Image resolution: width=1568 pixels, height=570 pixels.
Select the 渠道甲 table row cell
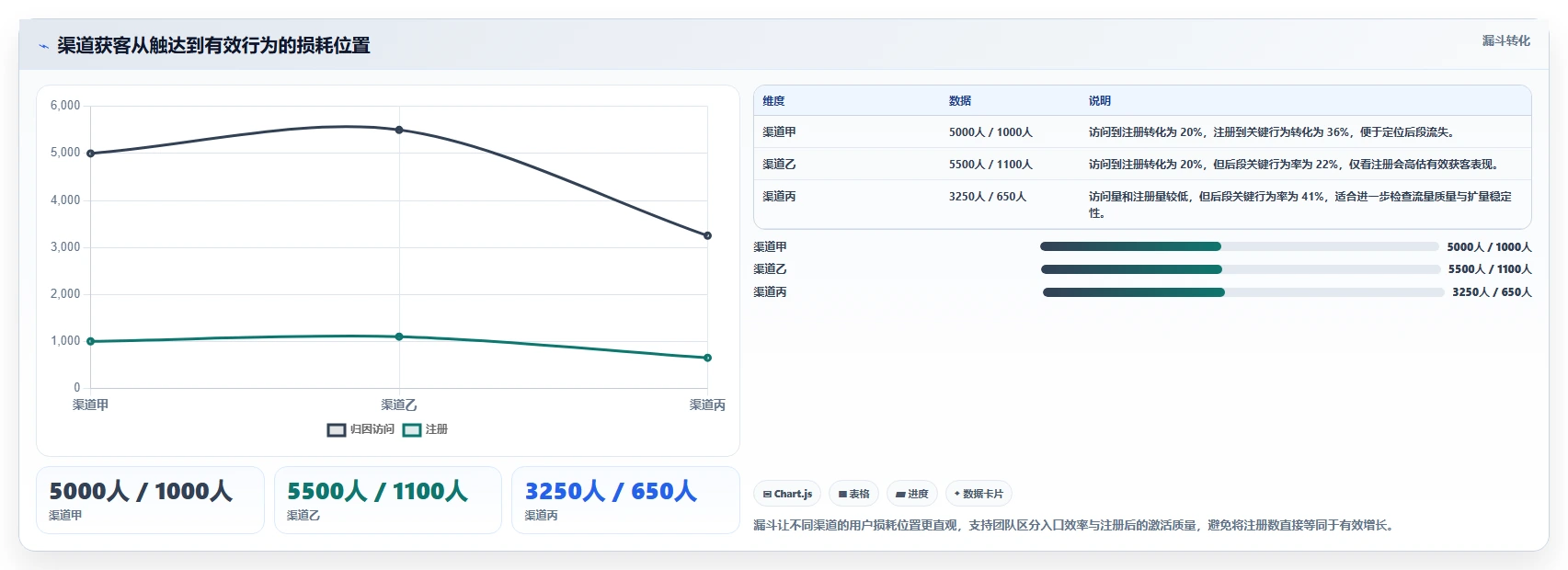pyautogui.click(x=779, y=132)
